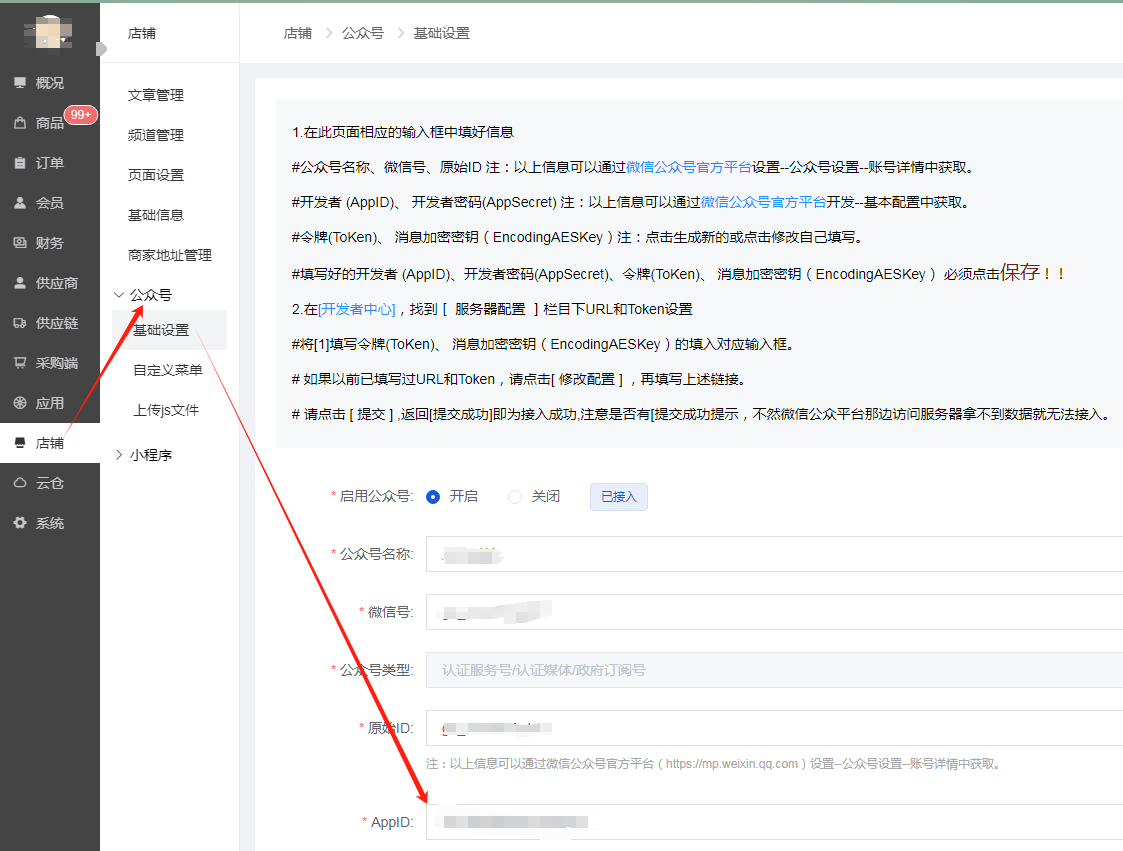
Task: Open 自定义菜单 in the submenu
Action: click(168, 370)
